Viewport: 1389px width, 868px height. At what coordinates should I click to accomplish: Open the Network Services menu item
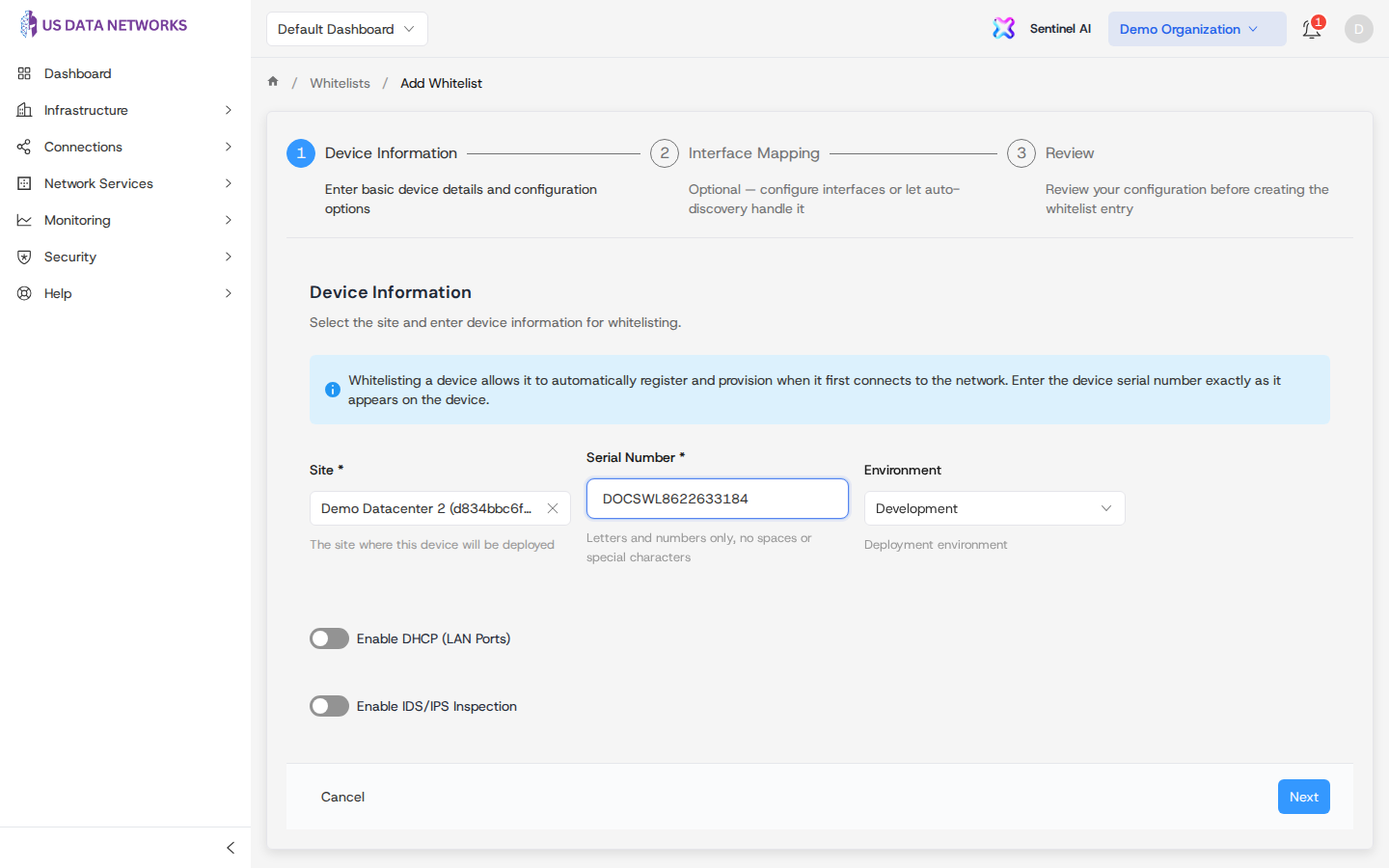125,183
